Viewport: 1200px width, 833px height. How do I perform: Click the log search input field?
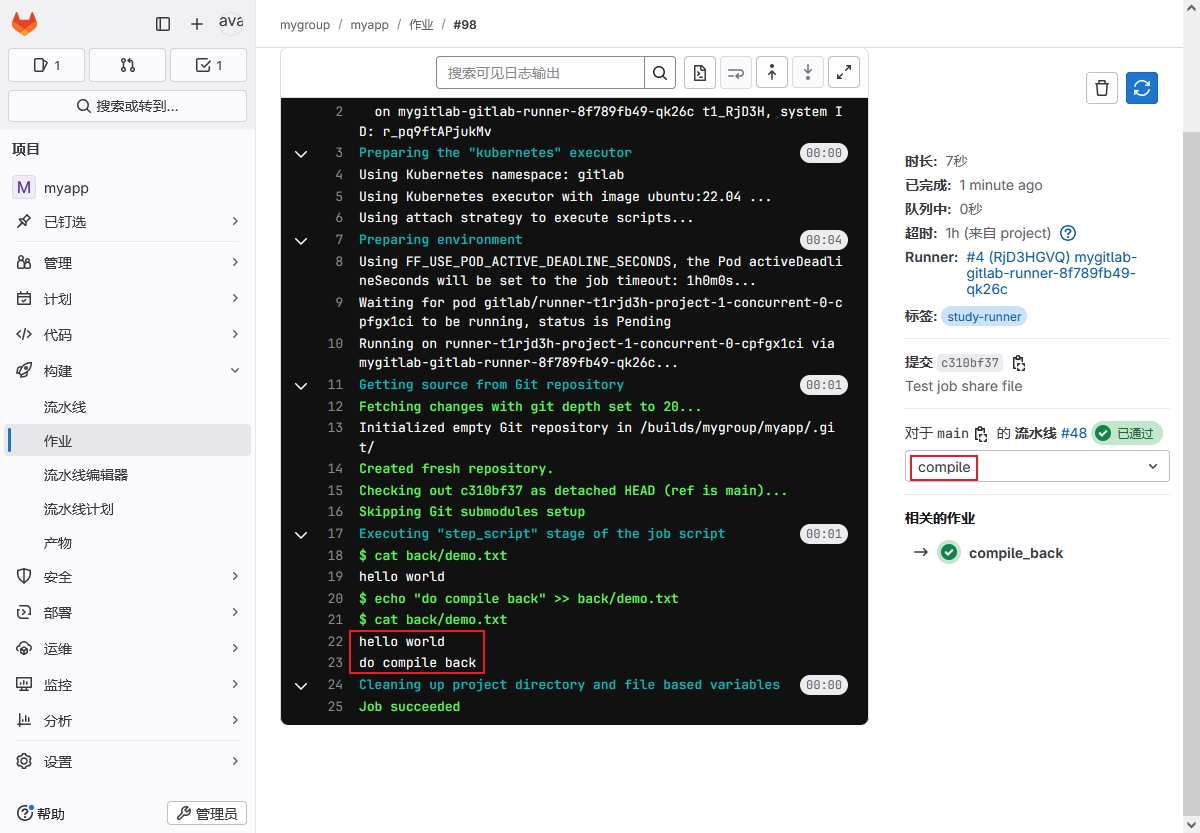point(540,73)
